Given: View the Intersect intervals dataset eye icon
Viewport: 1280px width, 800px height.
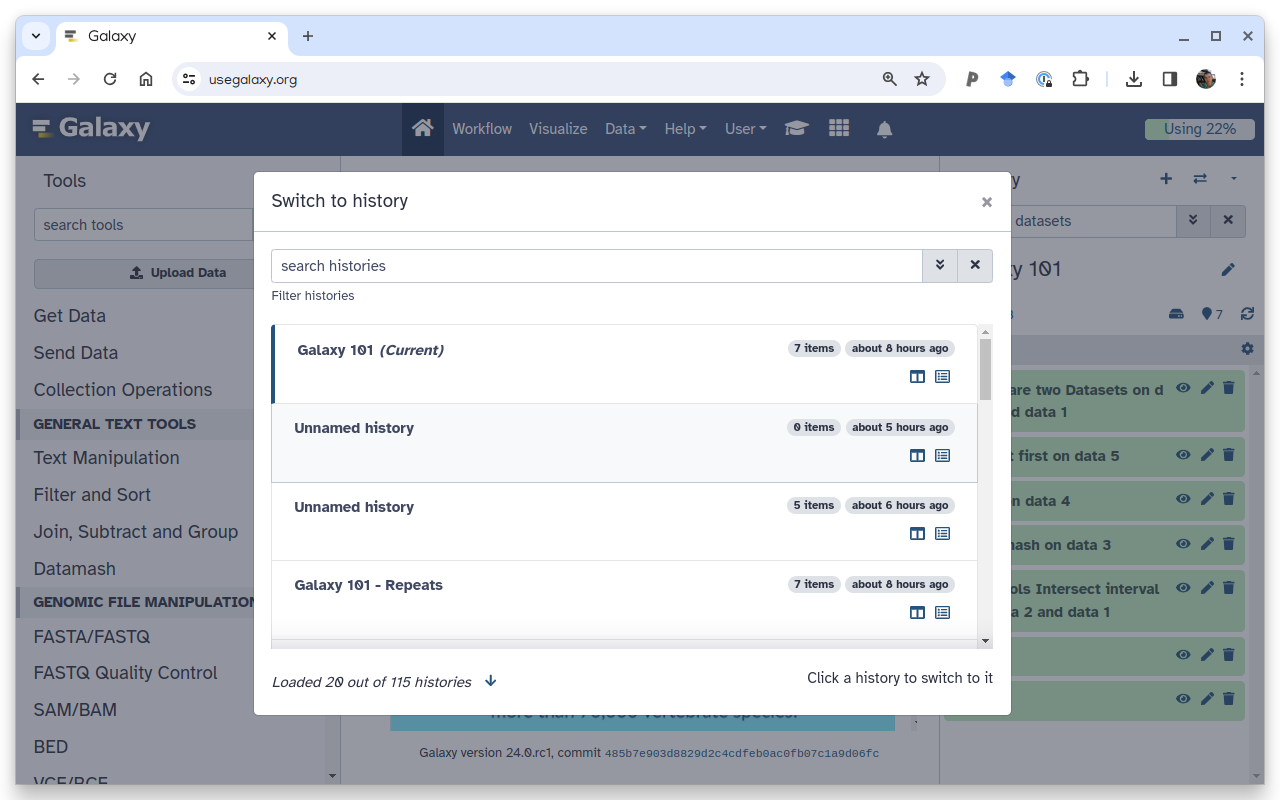Looking at the screenshot, I should 1183,588.
